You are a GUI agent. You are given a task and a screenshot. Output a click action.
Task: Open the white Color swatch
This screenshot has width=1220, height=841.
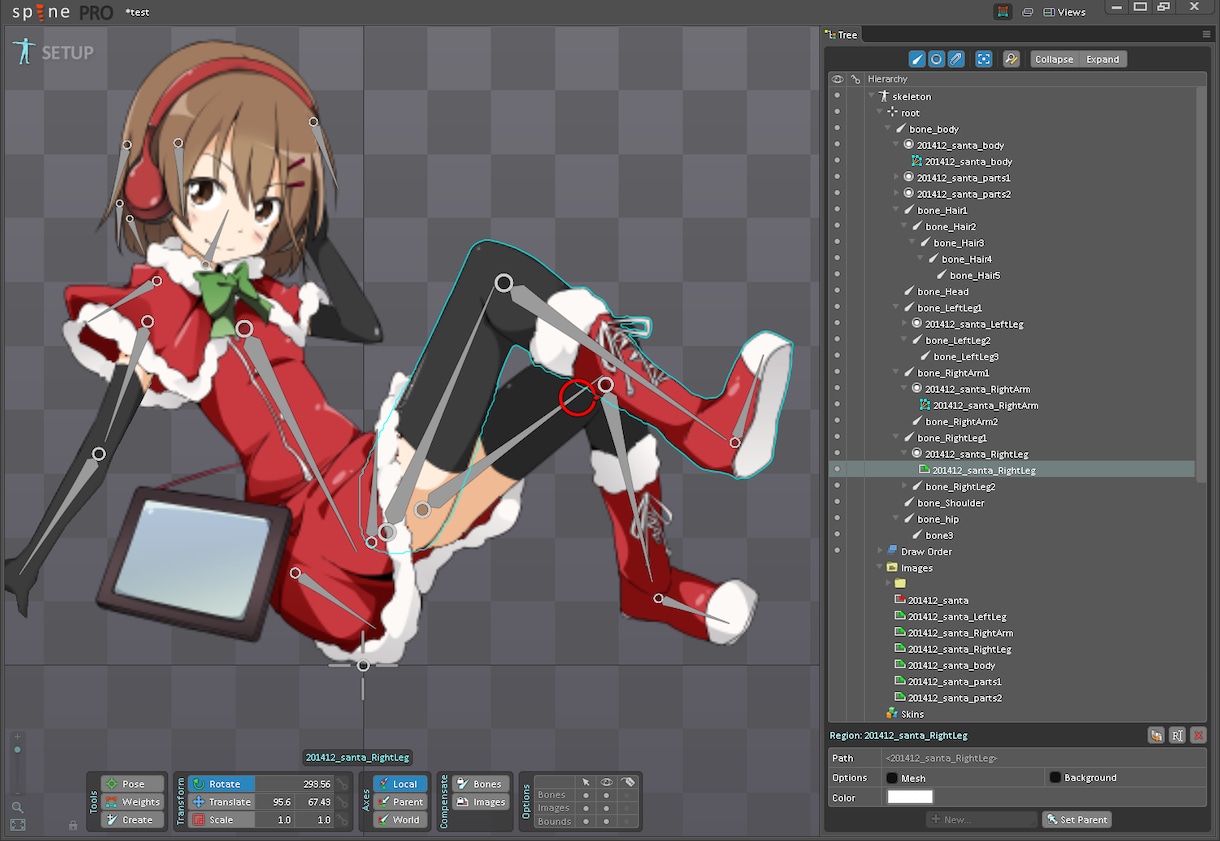pos(910,797)
